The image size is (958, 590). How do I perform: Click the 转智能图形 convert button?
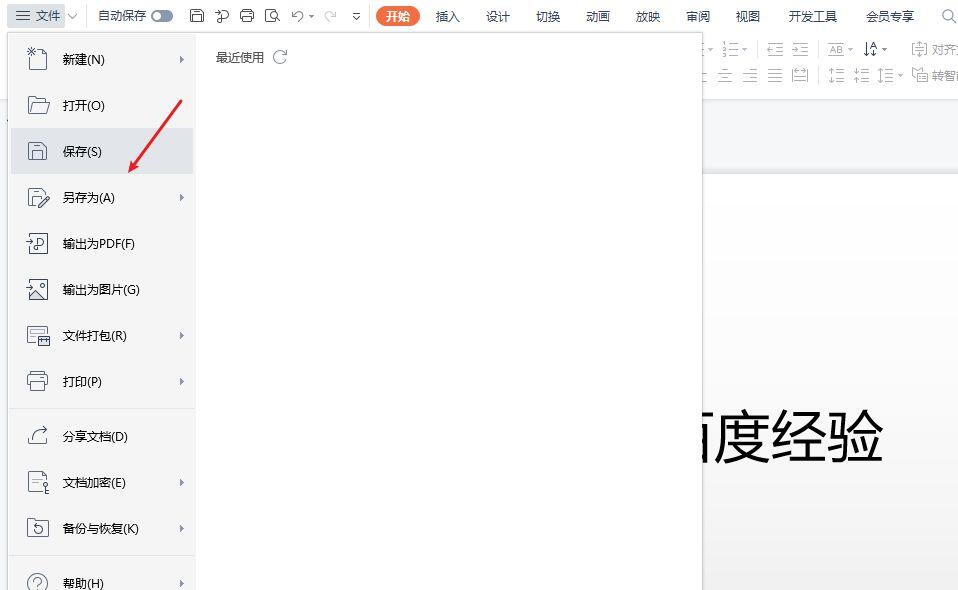934,75
